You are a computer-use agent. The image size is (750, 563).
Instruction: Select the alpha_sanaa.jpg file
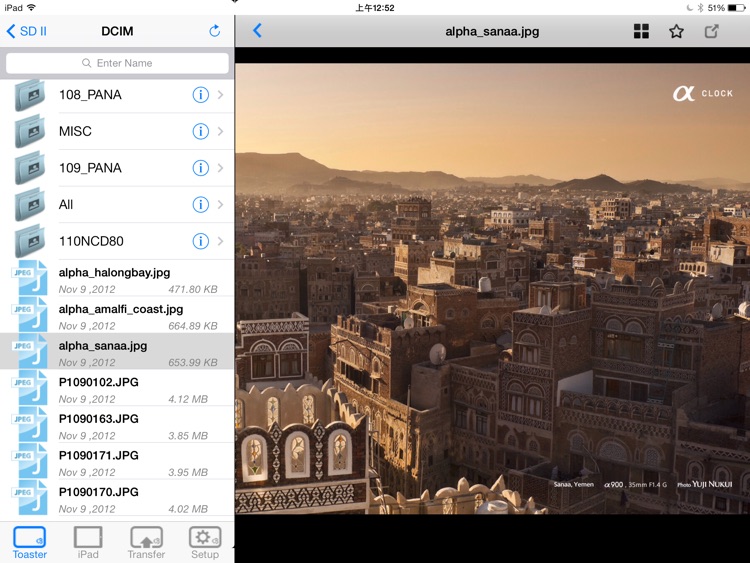[x=117, y=351]
